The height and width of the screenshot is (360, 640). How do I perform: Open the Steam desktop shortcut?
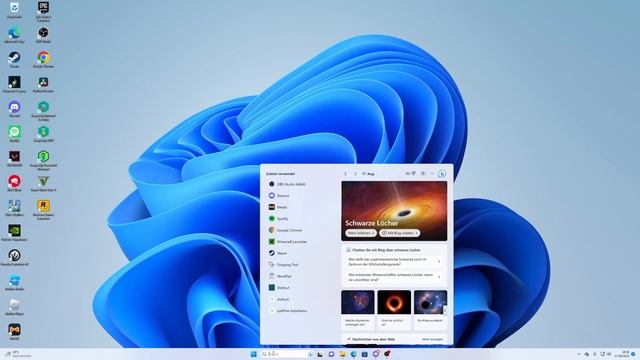[14, 59]
